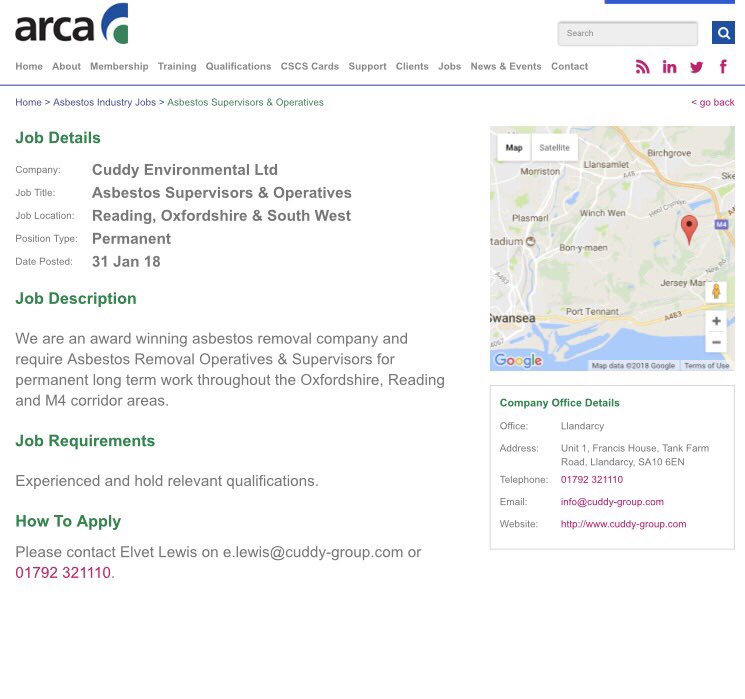Click job location Reading, Oxfordshire & South West

pyautogui.click(x=221, y=216)
